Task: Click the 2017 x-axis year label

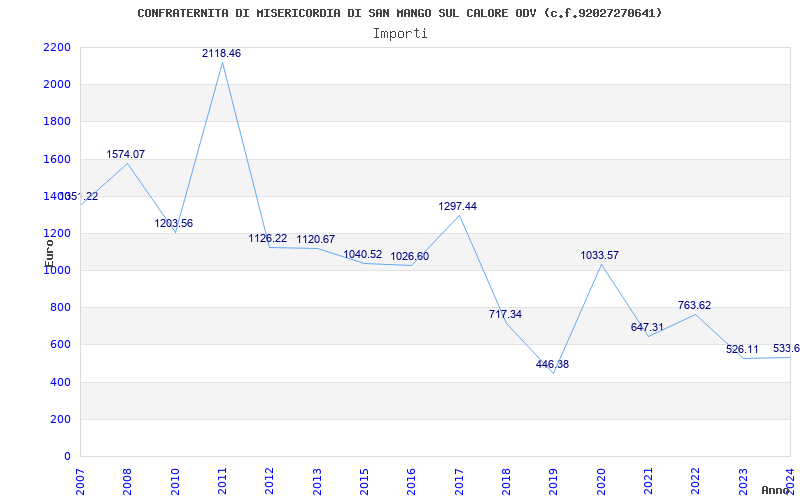Action: 459,482
